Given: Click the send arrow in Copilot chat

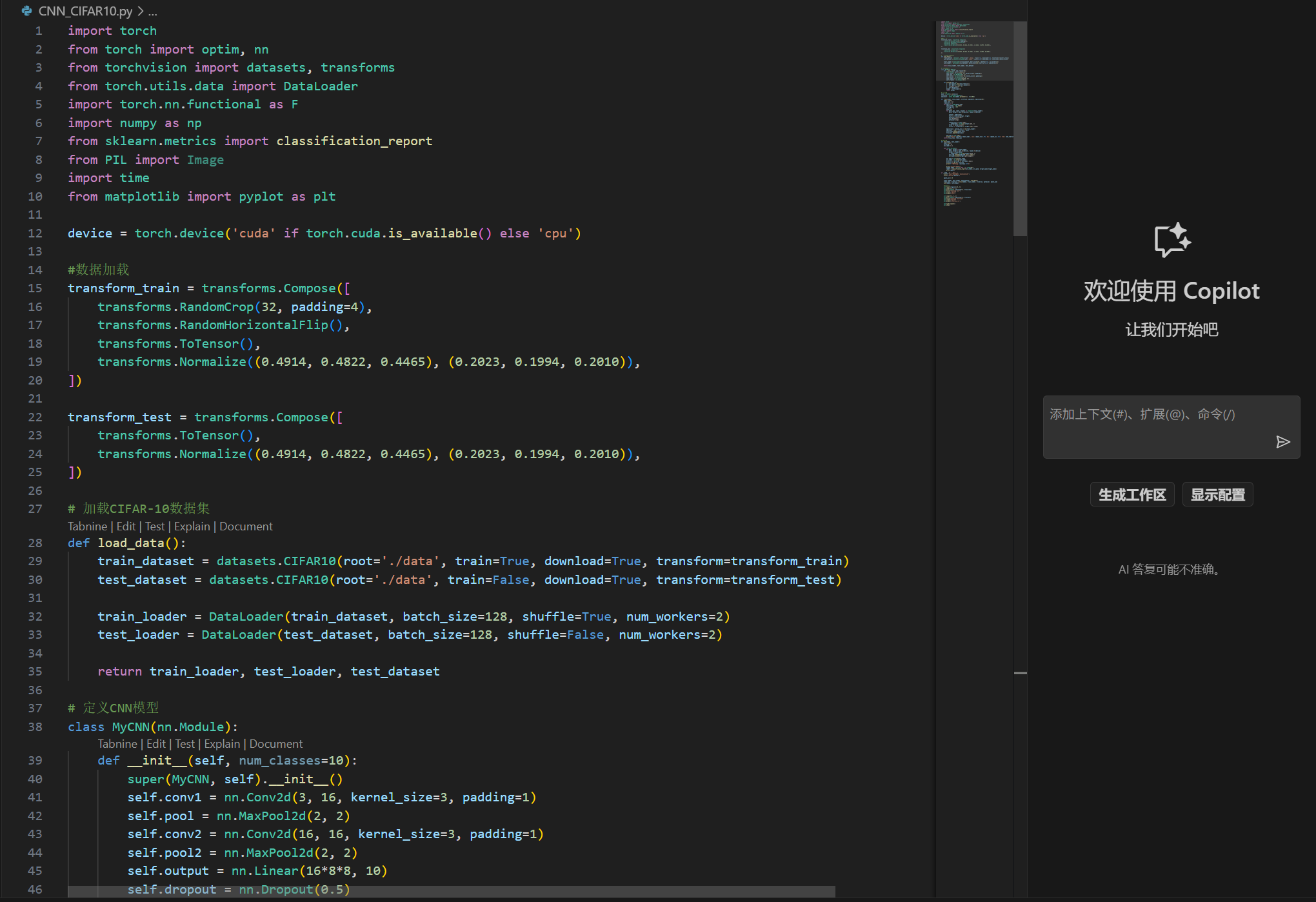Looking at the screenshot, I should (x=1282, y=441).
